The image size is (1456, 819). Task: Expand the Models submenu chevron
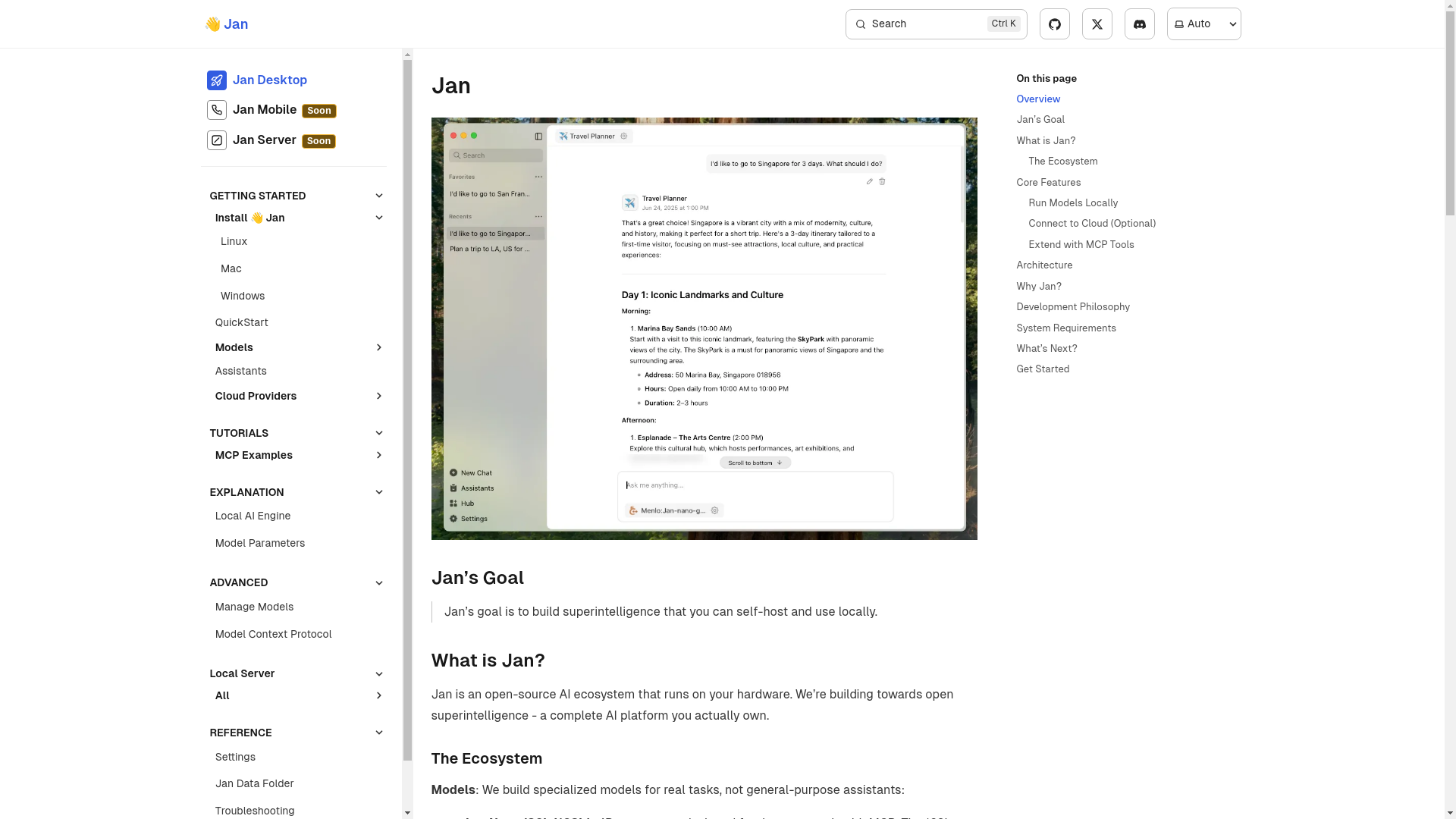tap(378, 347)
